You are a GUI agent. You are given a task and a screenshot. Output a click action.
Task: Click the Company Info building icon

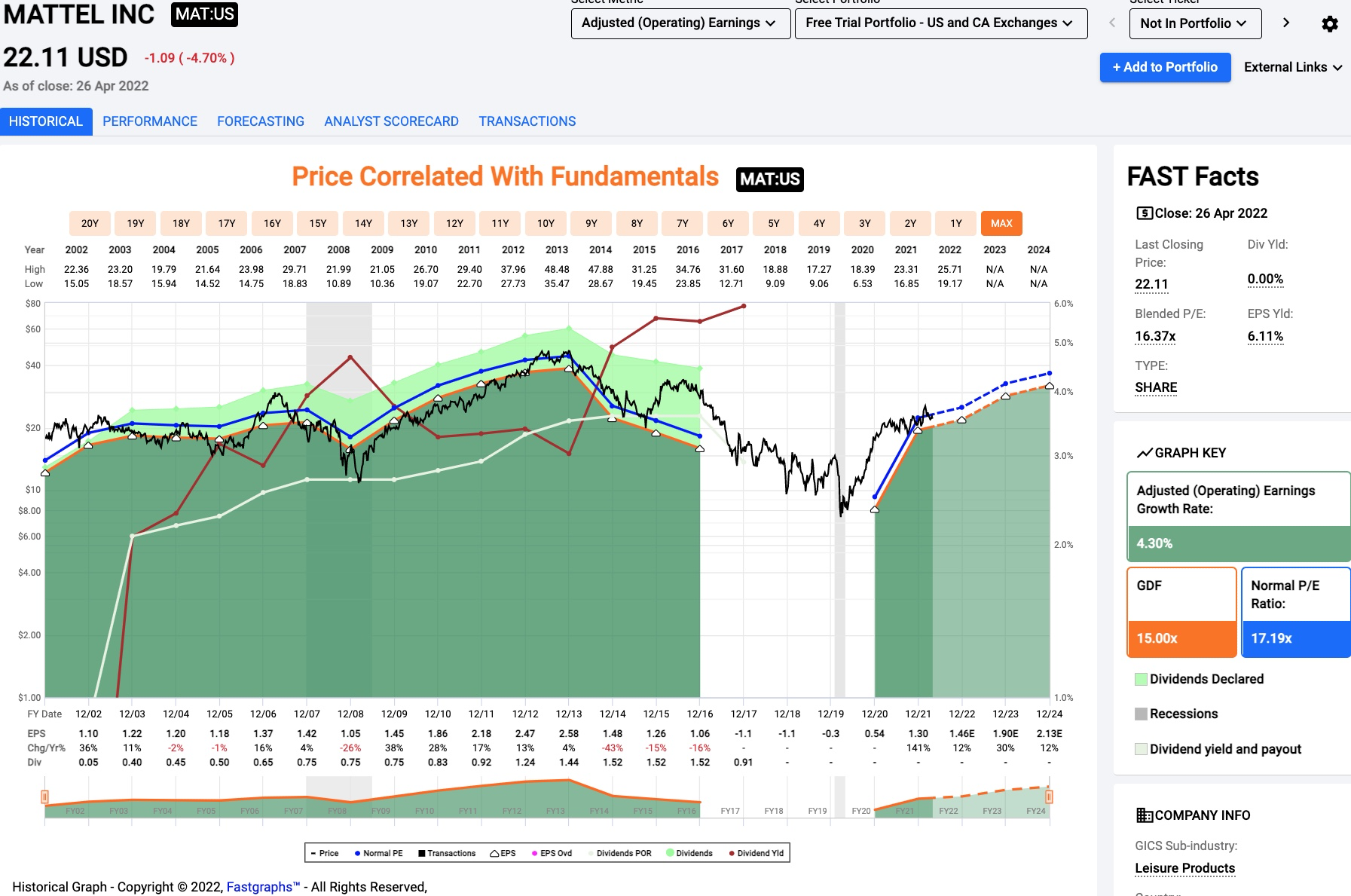click(x=1144, y=815)
